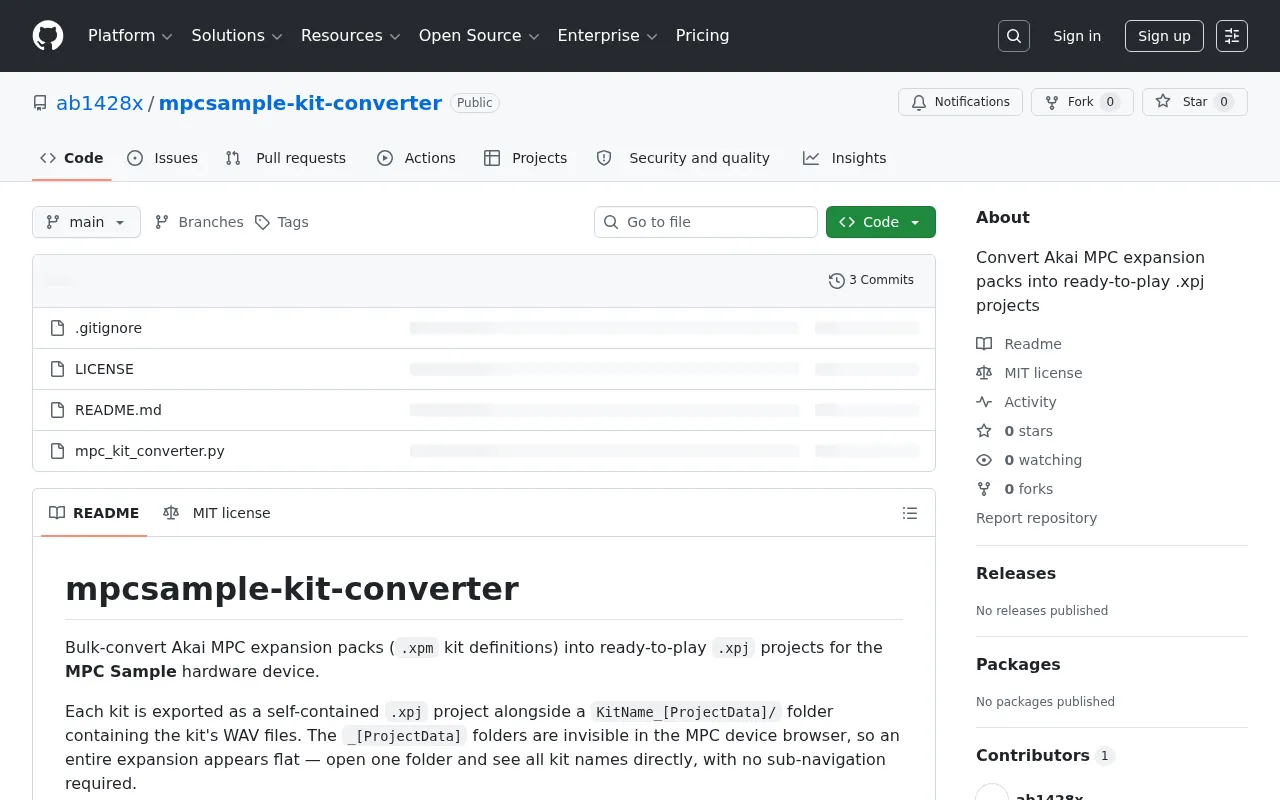
Task: Click Sign in link
Action: pos(1077,36)
